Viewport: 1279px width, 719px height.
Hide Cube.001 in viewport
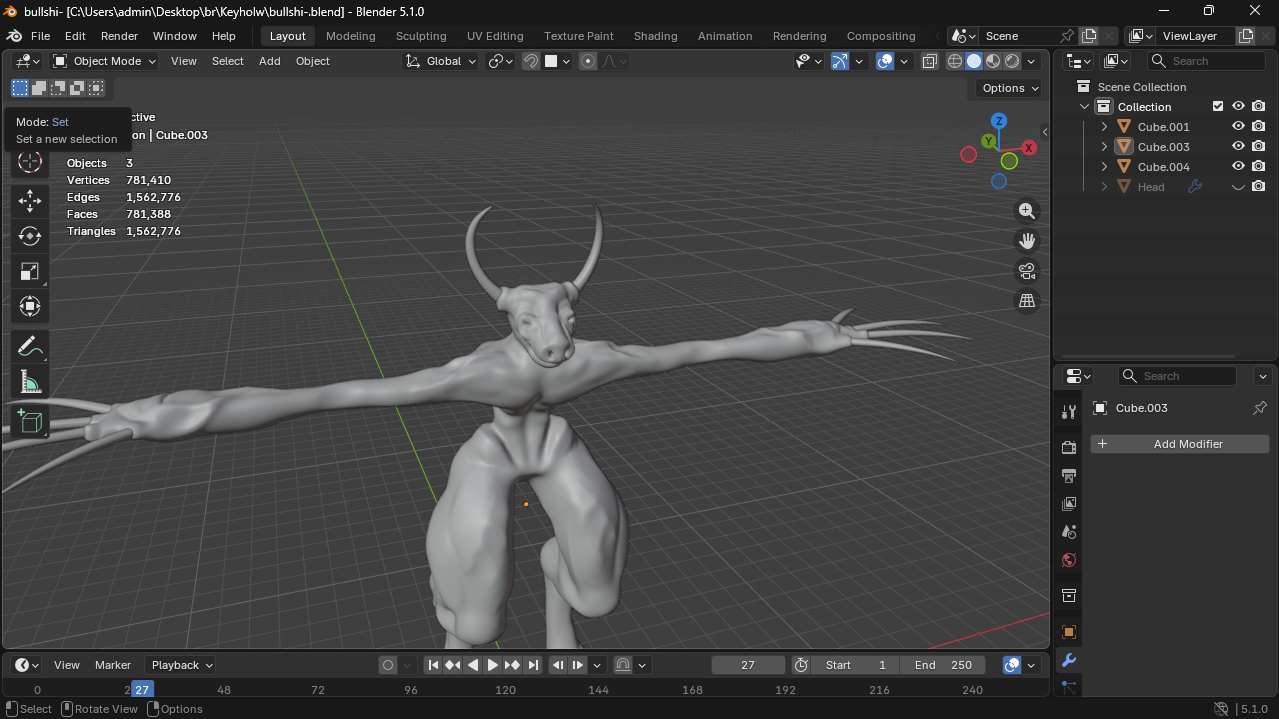[x=1238, y=127]
